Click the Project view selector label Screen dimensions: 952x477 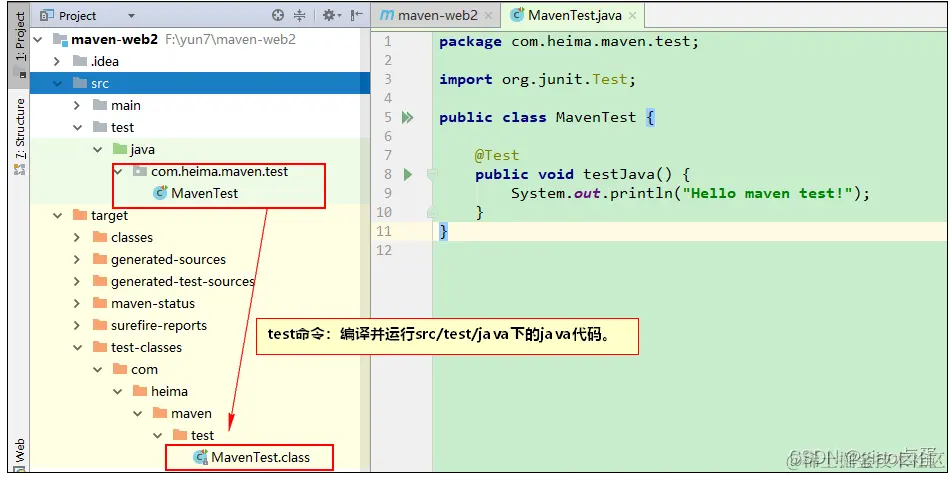click(77, 16)
